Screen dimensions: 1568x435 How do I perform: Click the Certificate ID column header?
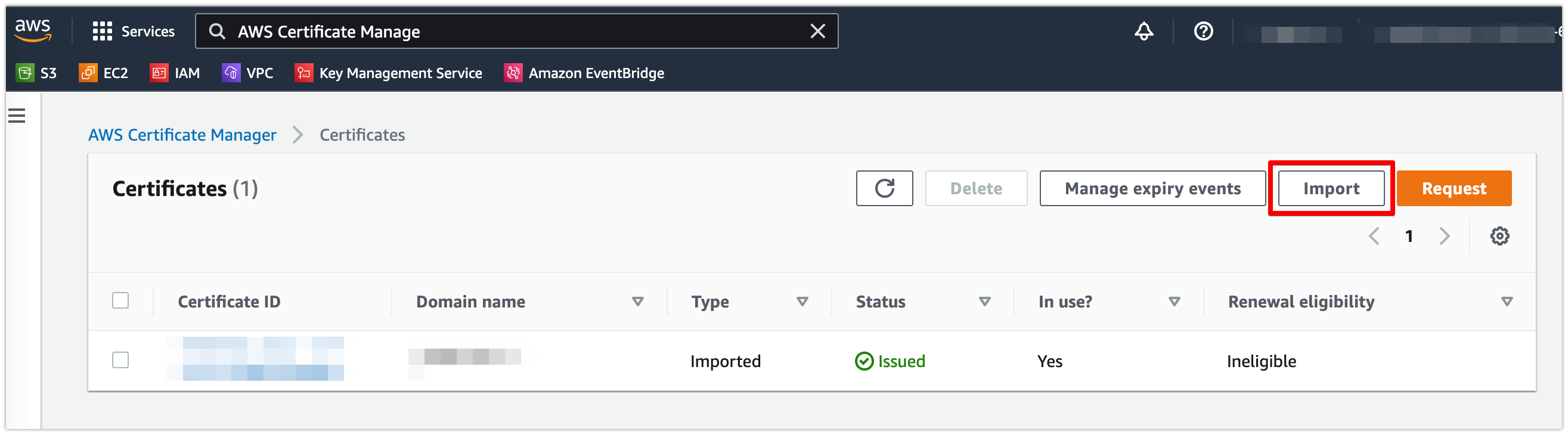click(x=229, y=302)
